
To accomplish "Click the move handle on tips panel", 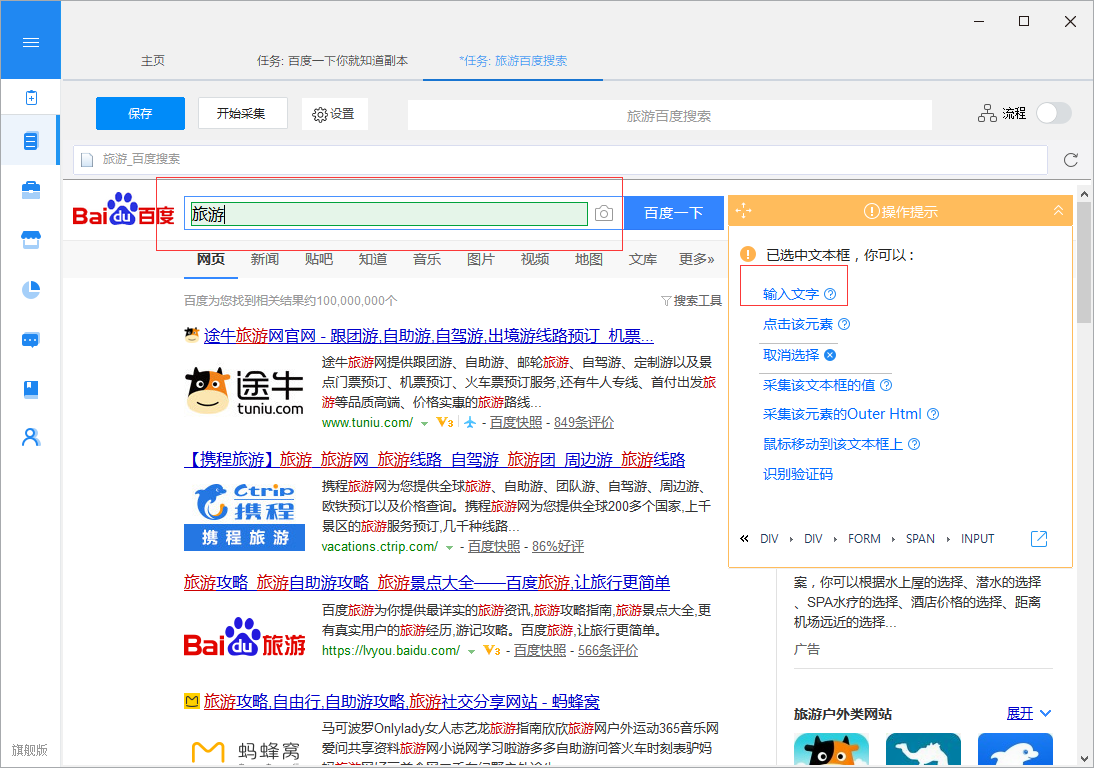I will [744, 211].
